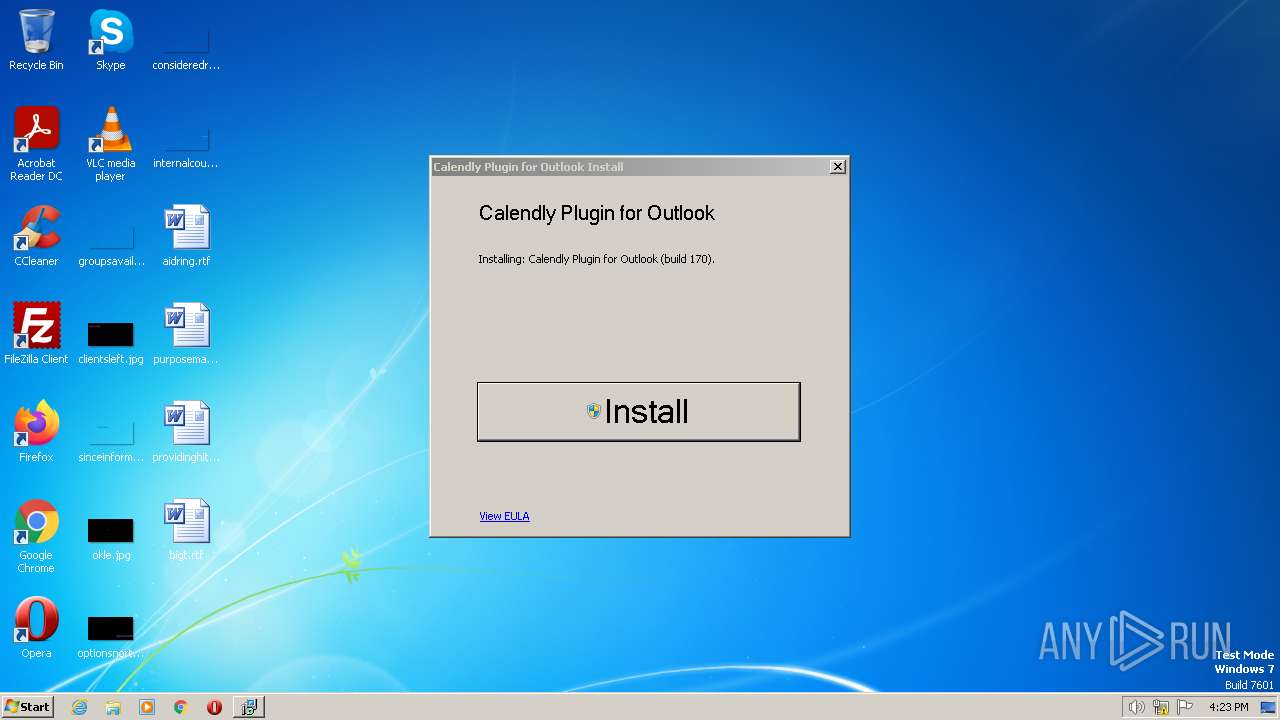
Task: Select the aidring.rtf document icon
Action: click(186, 236)
